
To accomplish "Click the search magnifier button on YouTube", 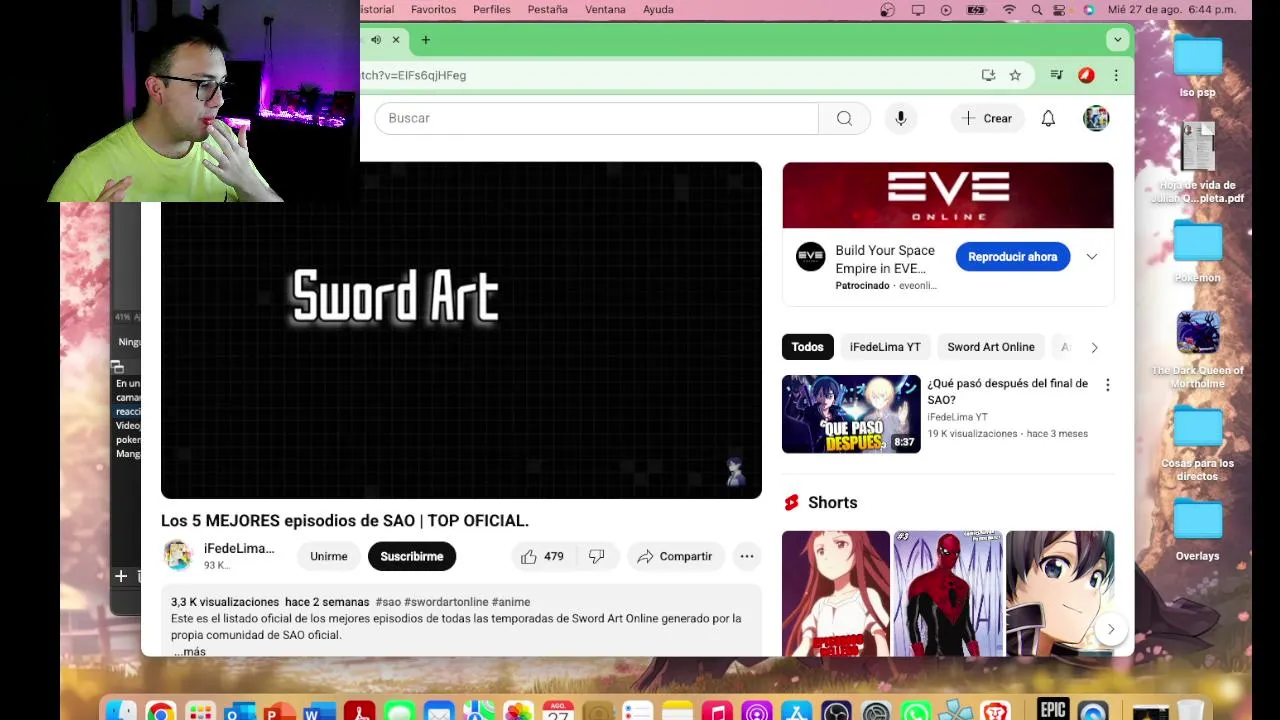I will [844, 118].
